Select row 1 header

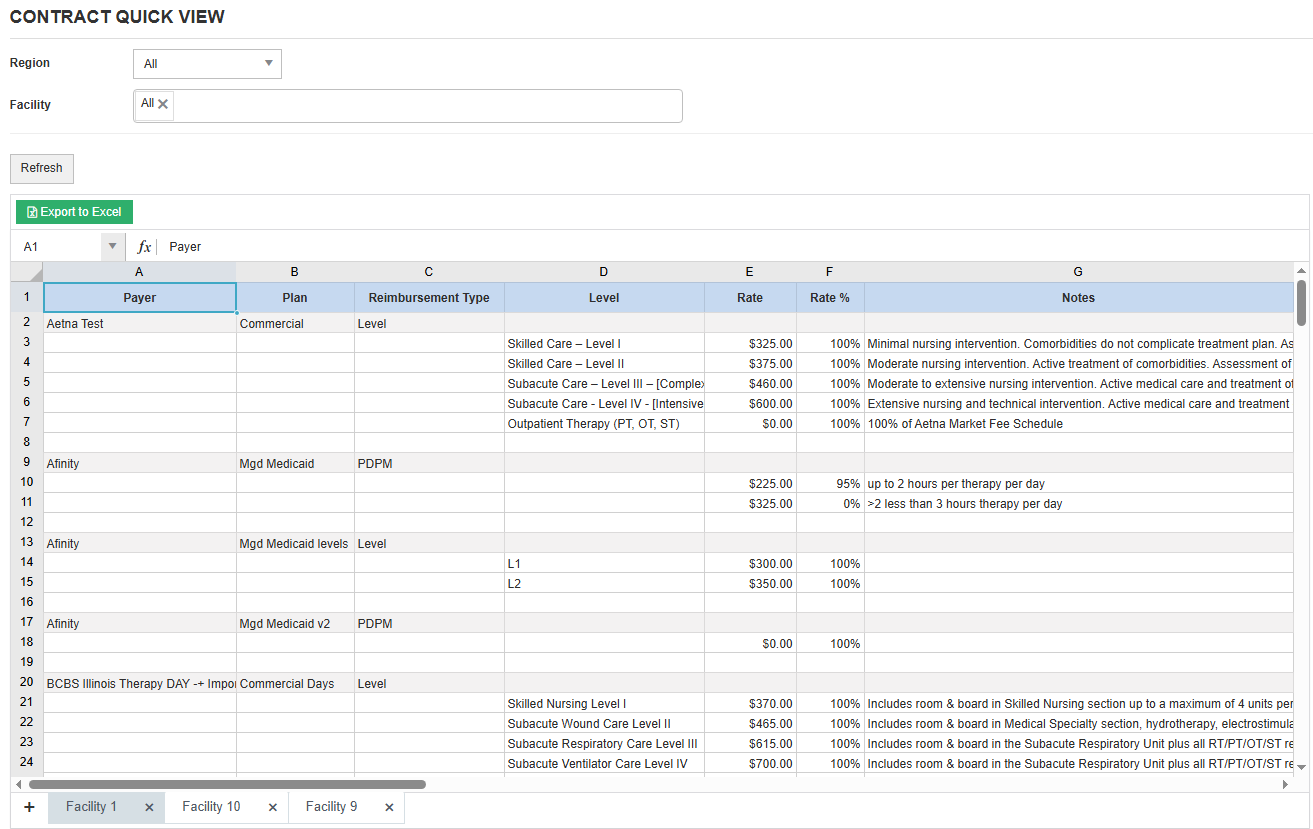tap(27, 297)
